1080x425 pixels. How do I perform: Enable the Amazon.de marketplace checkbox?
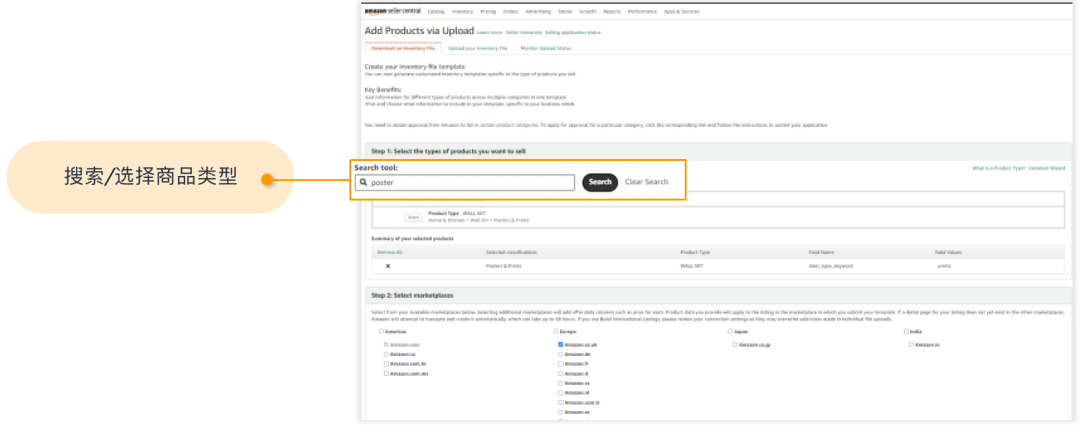point(561,353)
